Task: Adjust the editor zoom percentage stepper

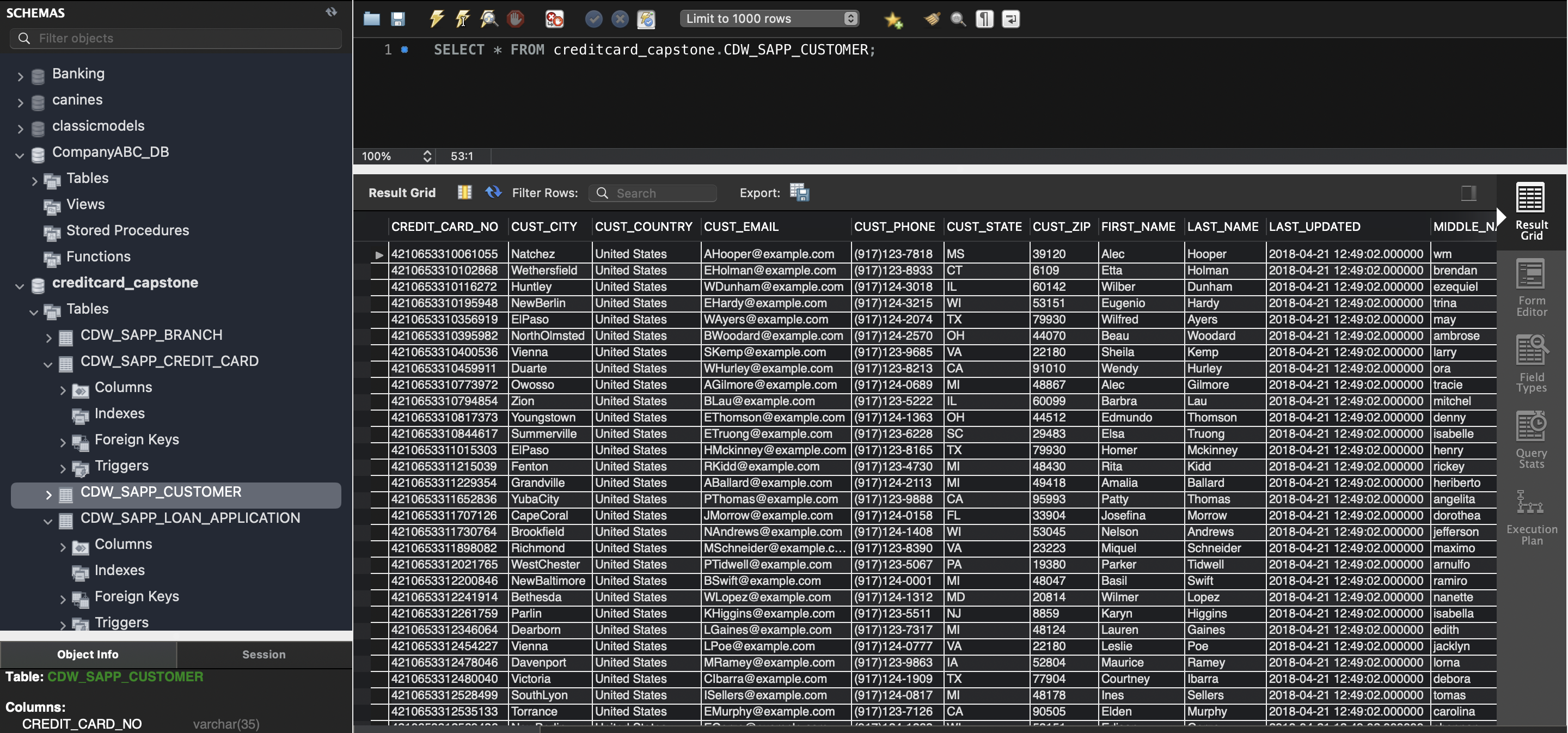Action: coord(427,156)
